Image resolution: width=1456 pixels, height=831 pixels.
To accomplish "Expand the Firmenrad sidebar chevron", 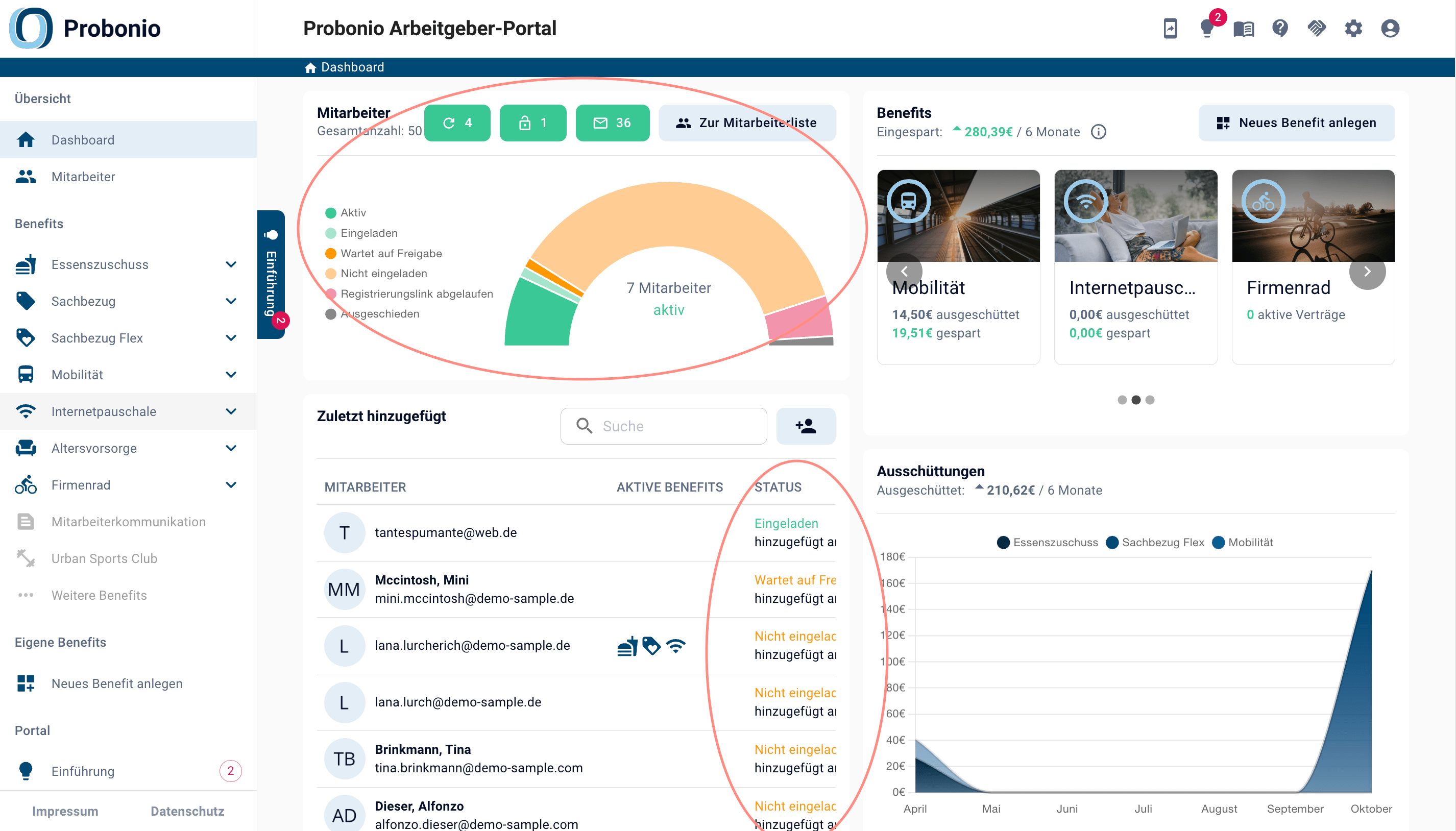I will pos(231,485).
